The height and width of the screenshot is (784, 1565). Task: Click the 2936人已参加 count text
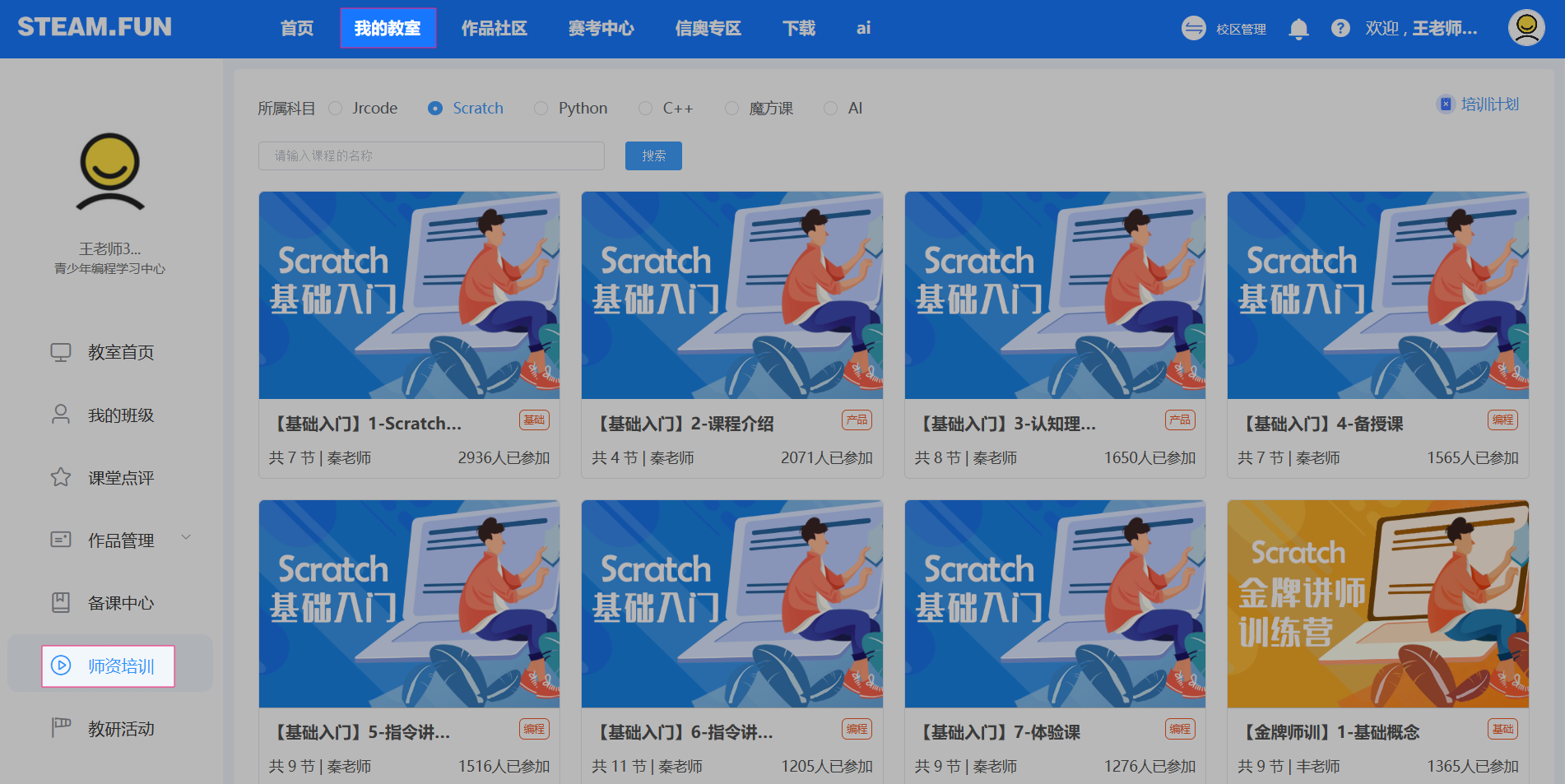[504, 457]
